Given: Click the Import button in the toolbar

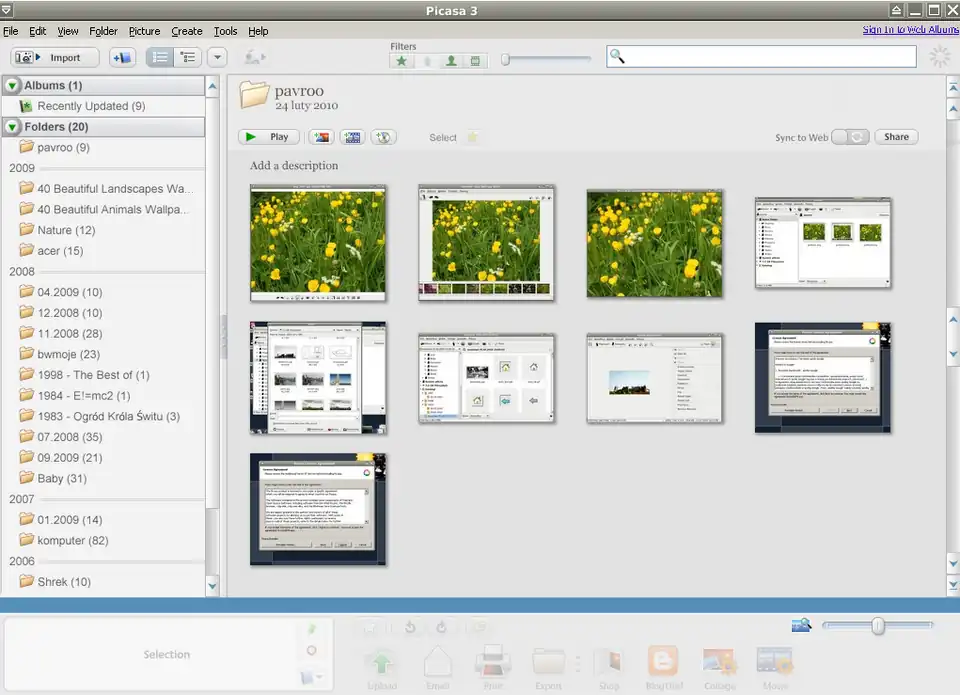Looking at the screenshot, I should coord(55,58).
